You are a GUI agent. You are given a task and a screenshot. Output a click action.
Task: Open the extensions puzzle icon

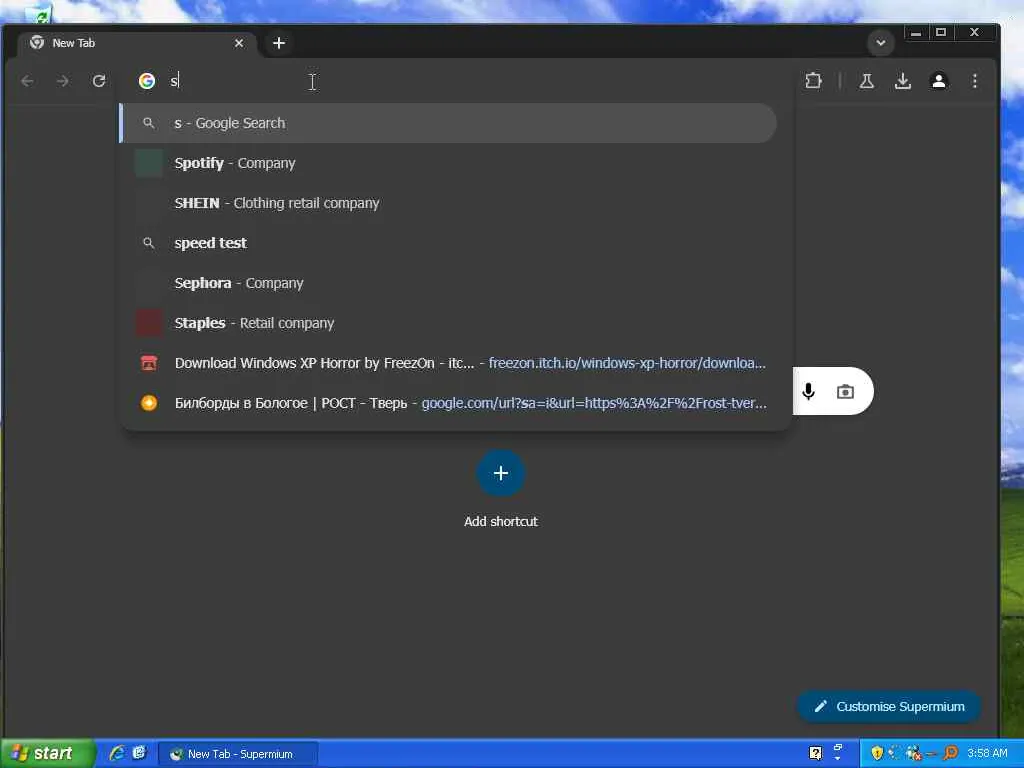pyautogui.click(x=813, y=81)
